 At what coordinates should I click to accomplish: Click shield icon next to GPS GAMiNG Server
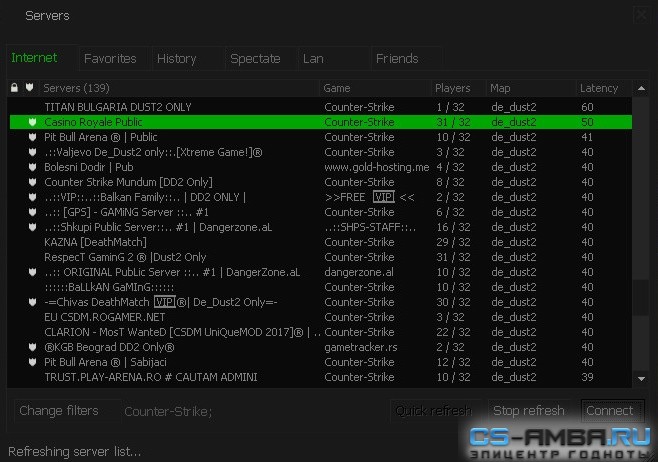pos(32,212)
